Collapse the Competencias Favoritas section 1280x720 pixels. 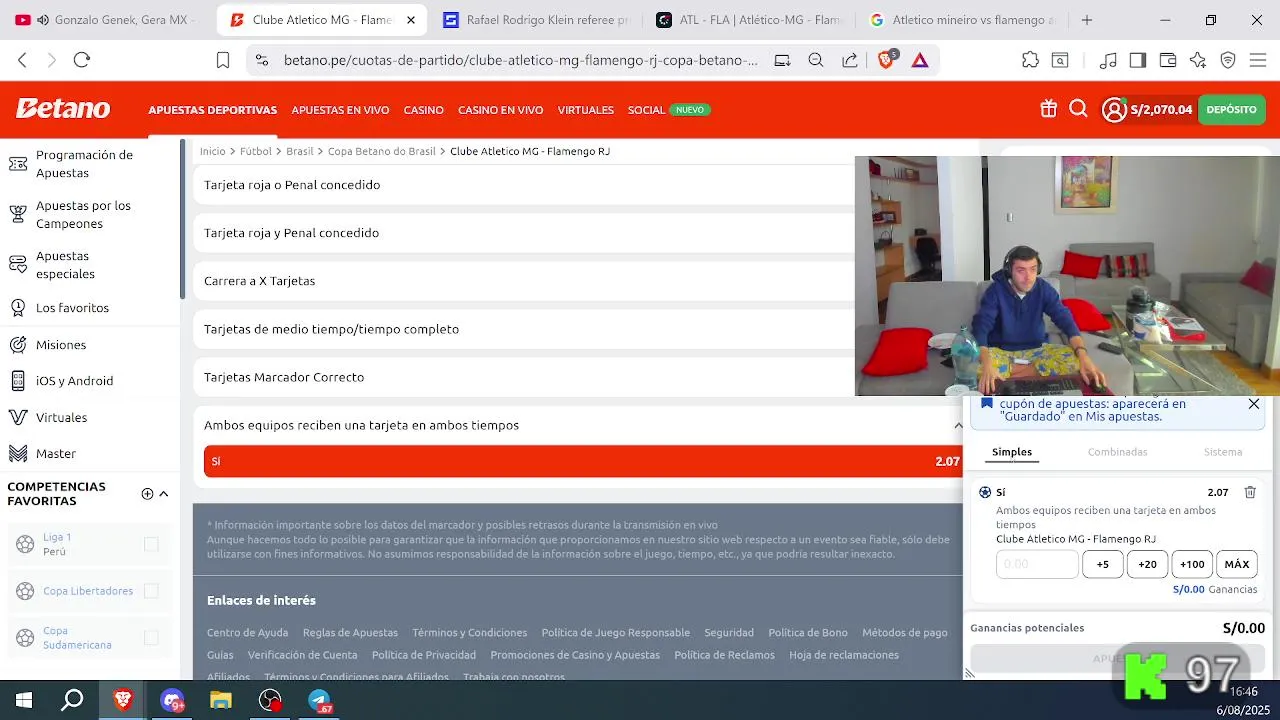pos(164,494)
